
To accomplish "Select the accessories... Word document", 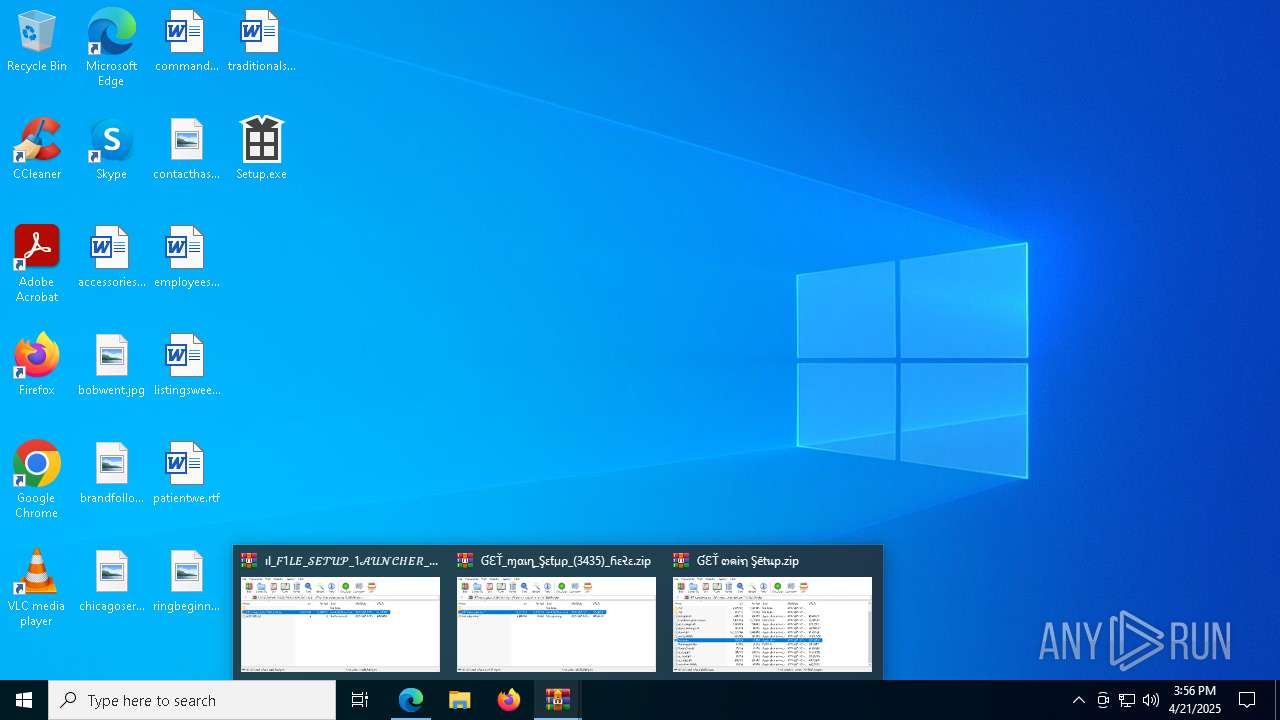I will (x=111, y=258).
